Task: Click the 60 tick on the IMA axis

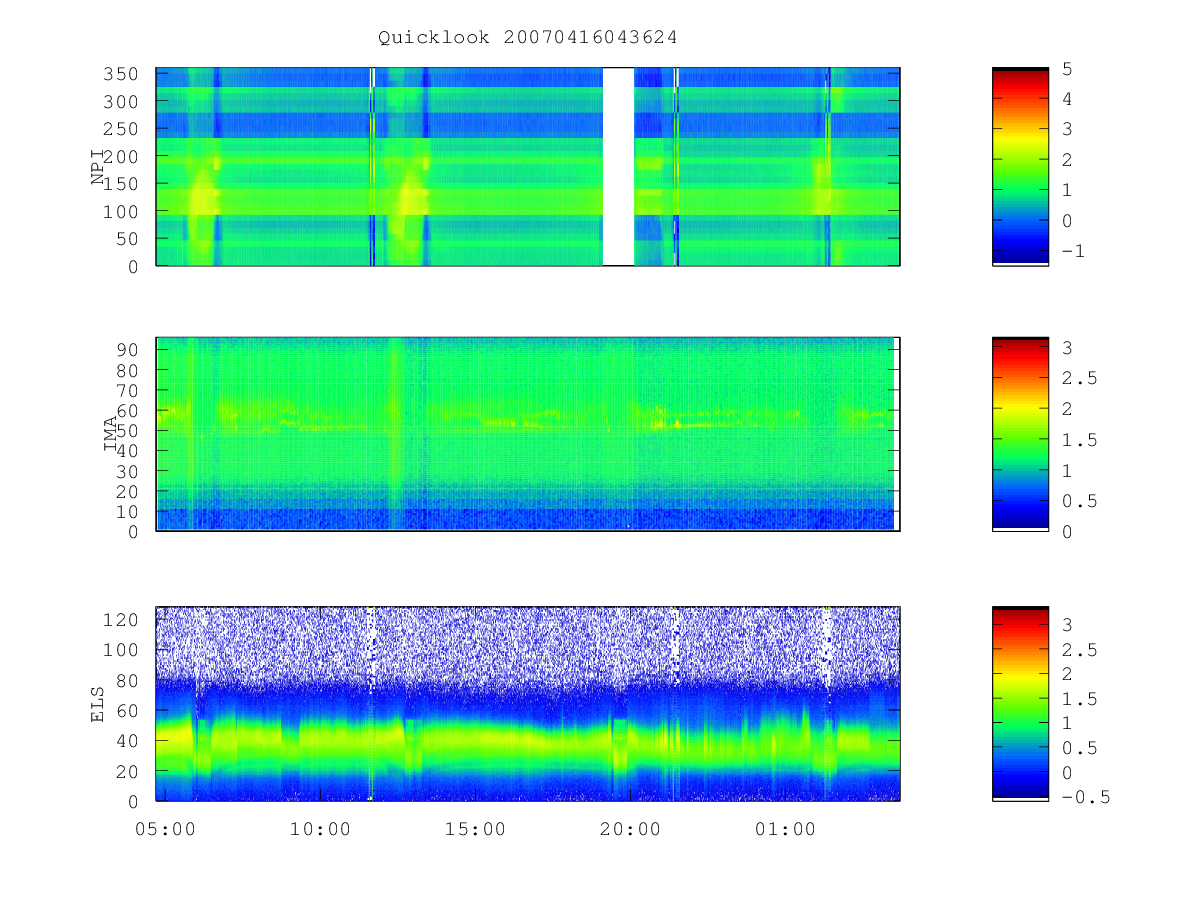Action: [x=129, y=410]
